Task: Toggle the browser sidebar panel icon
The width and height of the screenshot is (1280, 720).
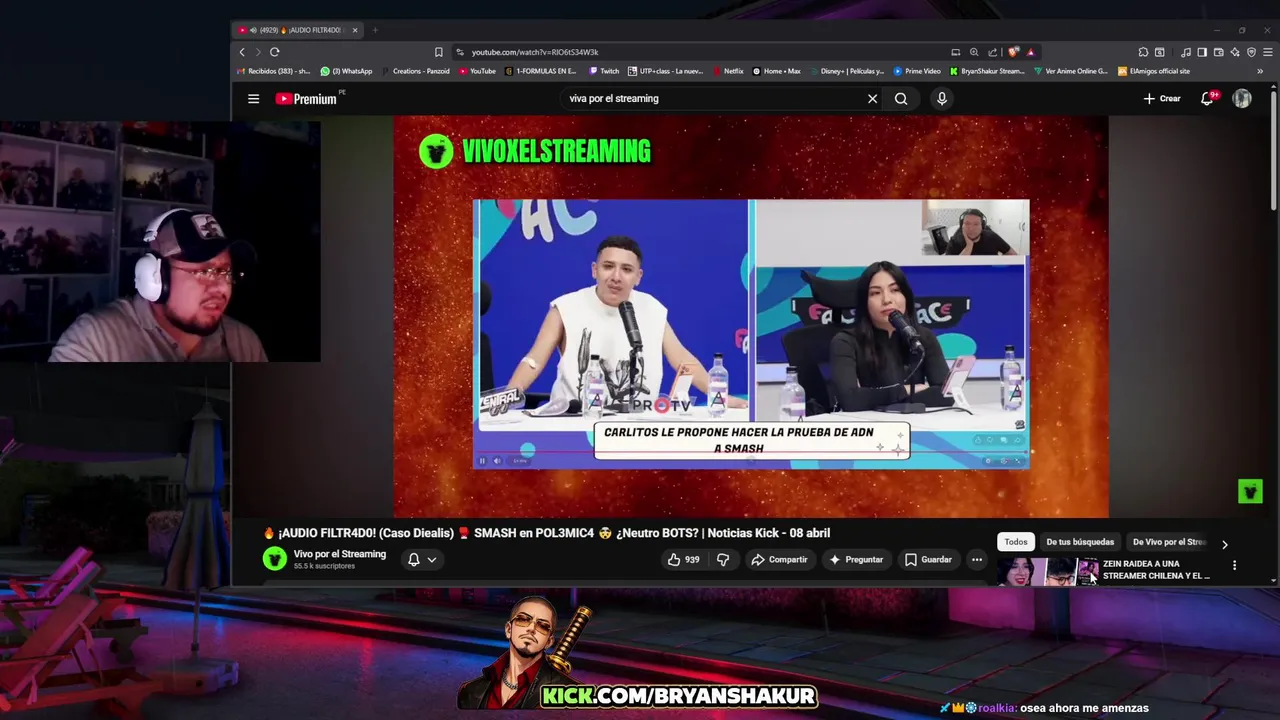Action: (x=1202, y=52)
